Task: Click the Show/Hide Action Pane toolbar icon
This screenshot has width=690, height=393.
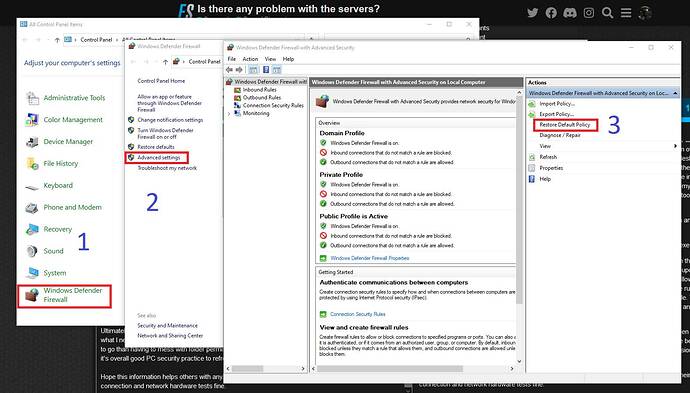Action: (276, 70)
